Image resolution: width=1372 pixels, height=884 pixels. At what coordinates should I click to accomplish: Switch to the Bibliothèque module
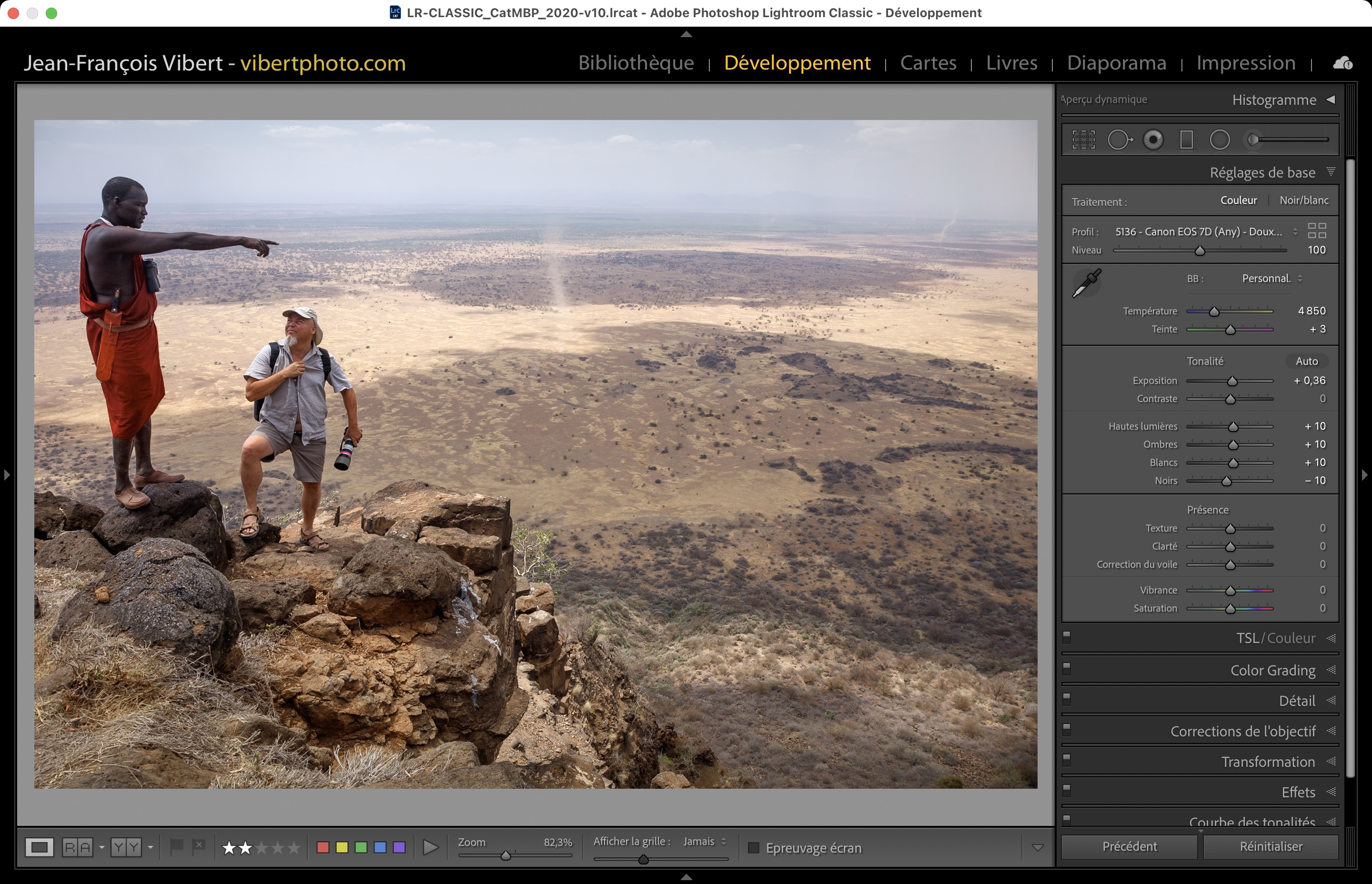[x=636, y=62]
